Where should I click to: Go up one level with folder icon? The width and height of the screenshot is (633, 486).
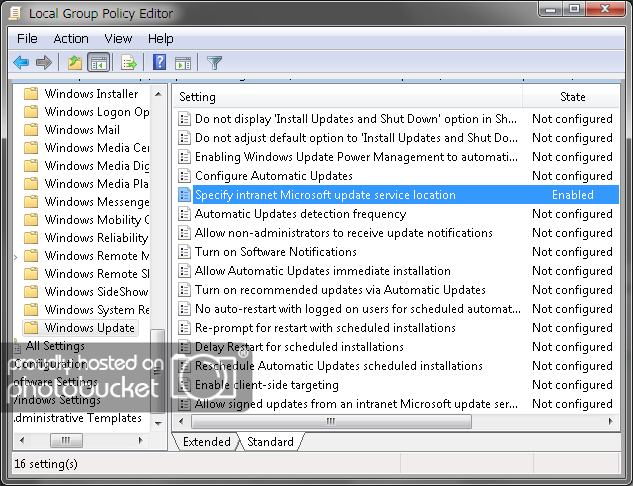75,63
